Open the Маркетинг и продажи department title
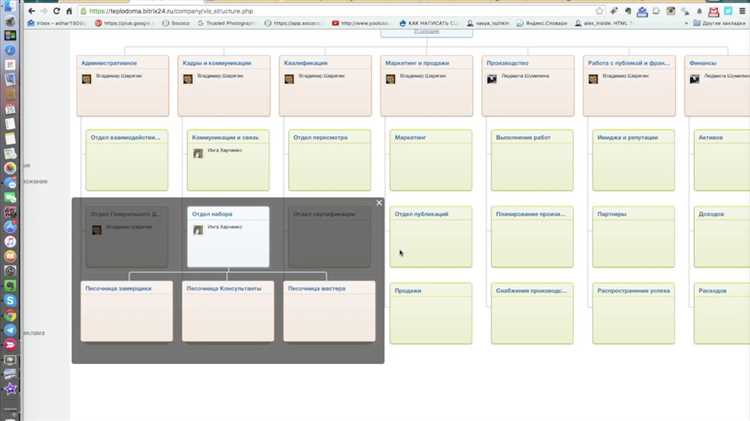 (x=417, y=63)
